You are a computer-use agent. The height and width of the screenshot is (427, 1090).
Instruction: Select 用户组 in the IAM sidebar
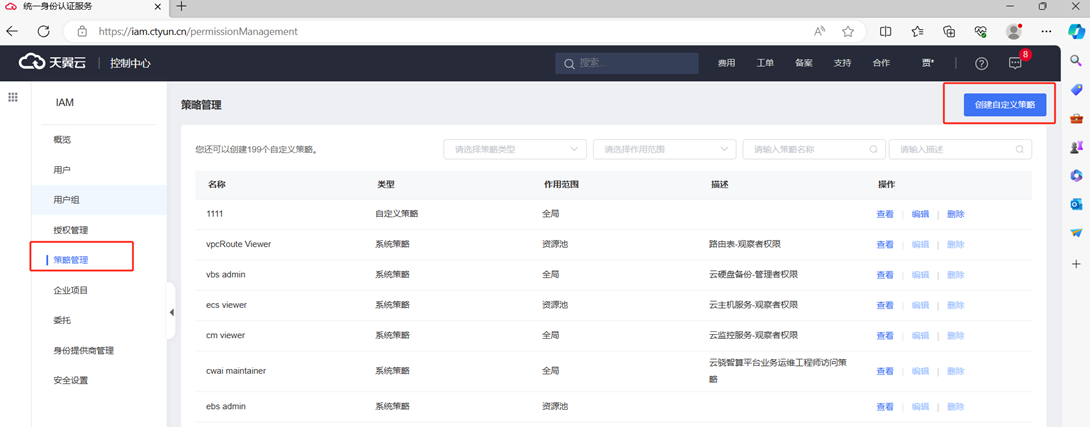(x=67, y=200)
